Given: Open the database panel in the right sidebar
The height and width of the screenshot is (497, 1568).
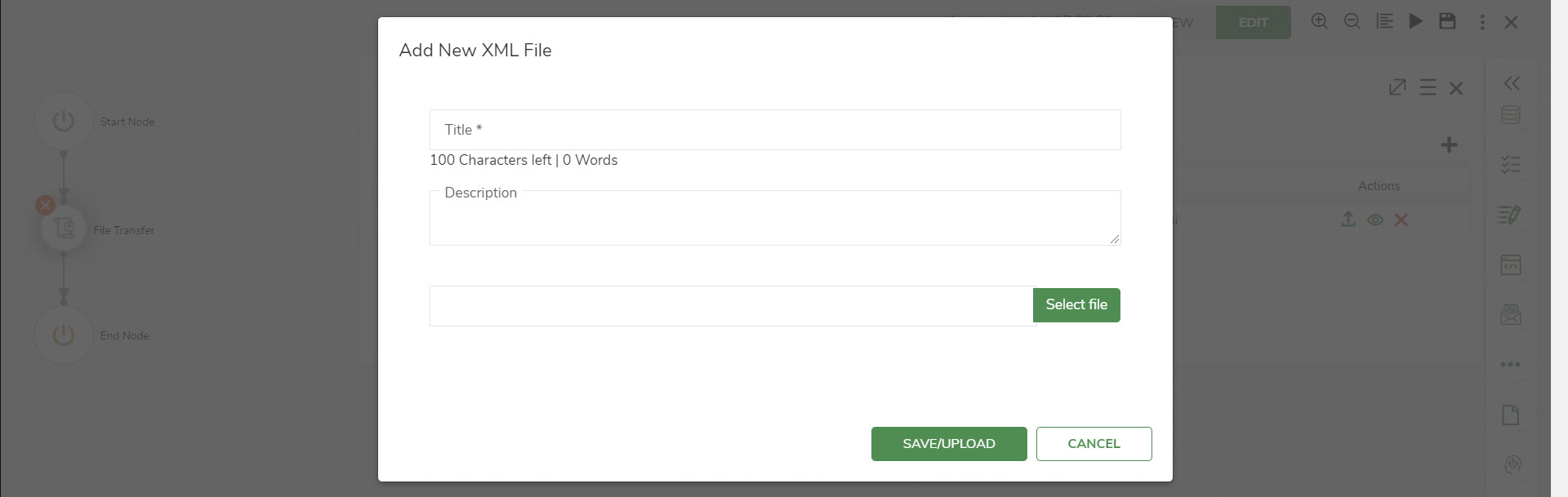Looking at the screenshot, I should 1511,114.
